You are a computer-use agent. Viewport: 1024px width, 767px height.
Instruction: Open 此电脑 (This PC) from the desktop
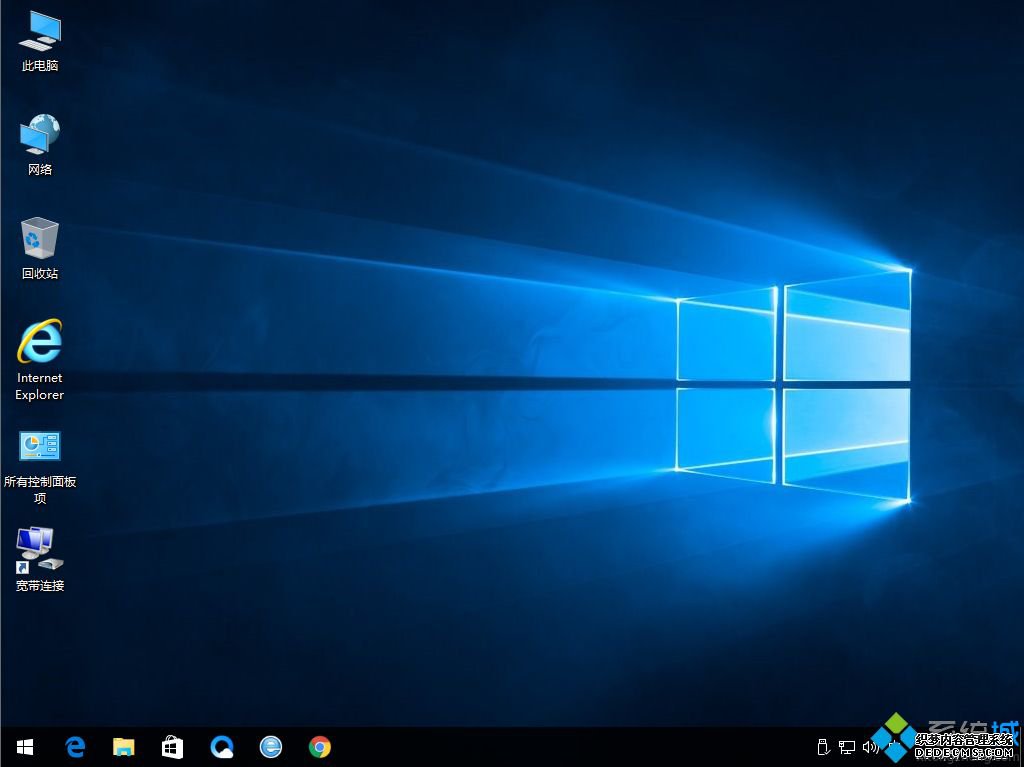39,35
